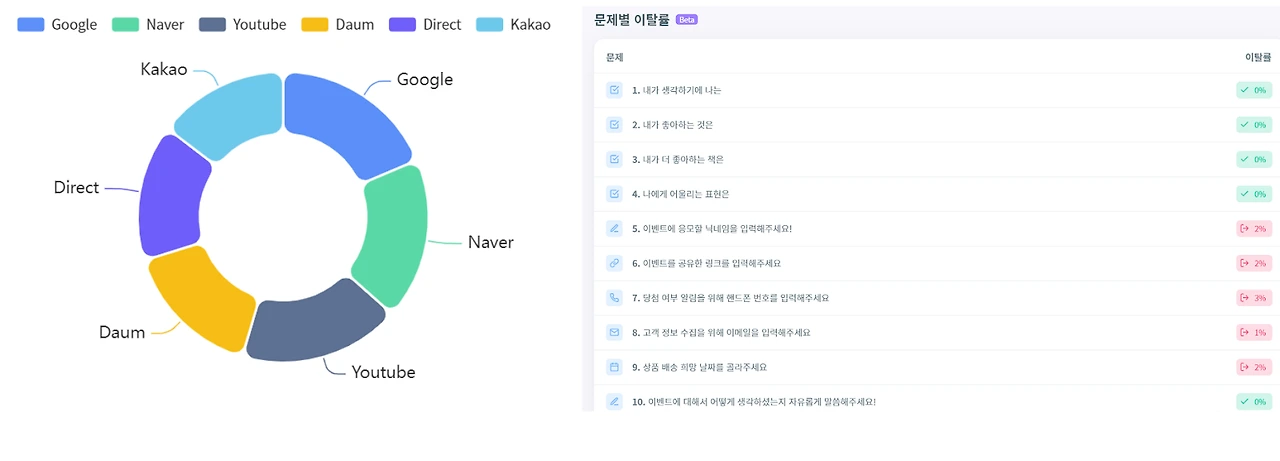The width and height of the screenshot is (1280, 461).
Task: Open question 8 about email entry
Action: (721, 332)
